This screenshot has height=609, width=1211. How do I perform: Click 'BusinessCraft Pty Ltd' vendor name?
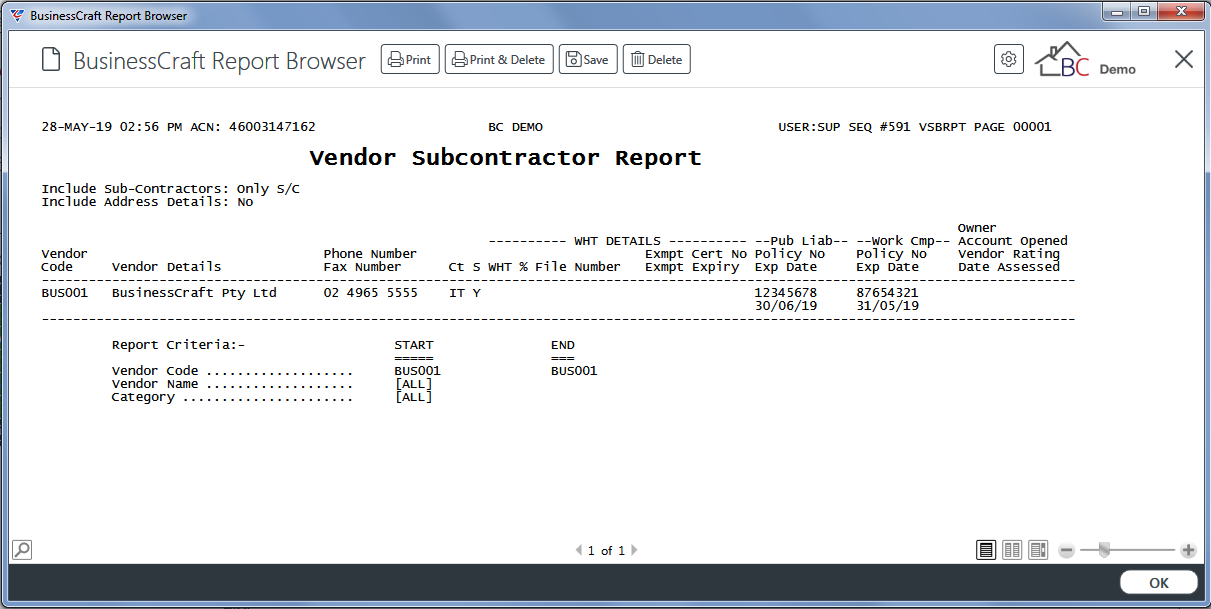click(x=194, y=293)
